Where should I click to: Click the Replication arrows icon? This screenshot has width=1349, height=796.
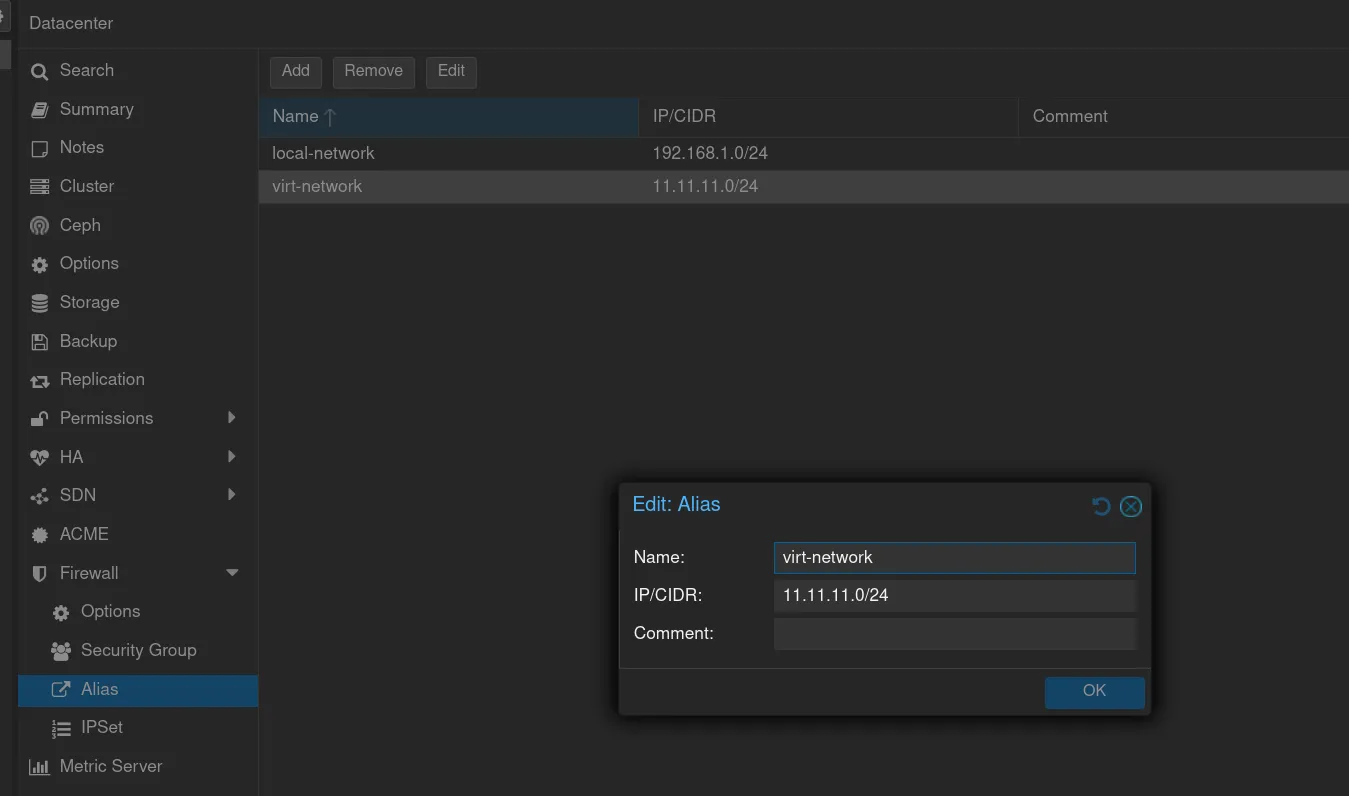[x=39, y=381]
